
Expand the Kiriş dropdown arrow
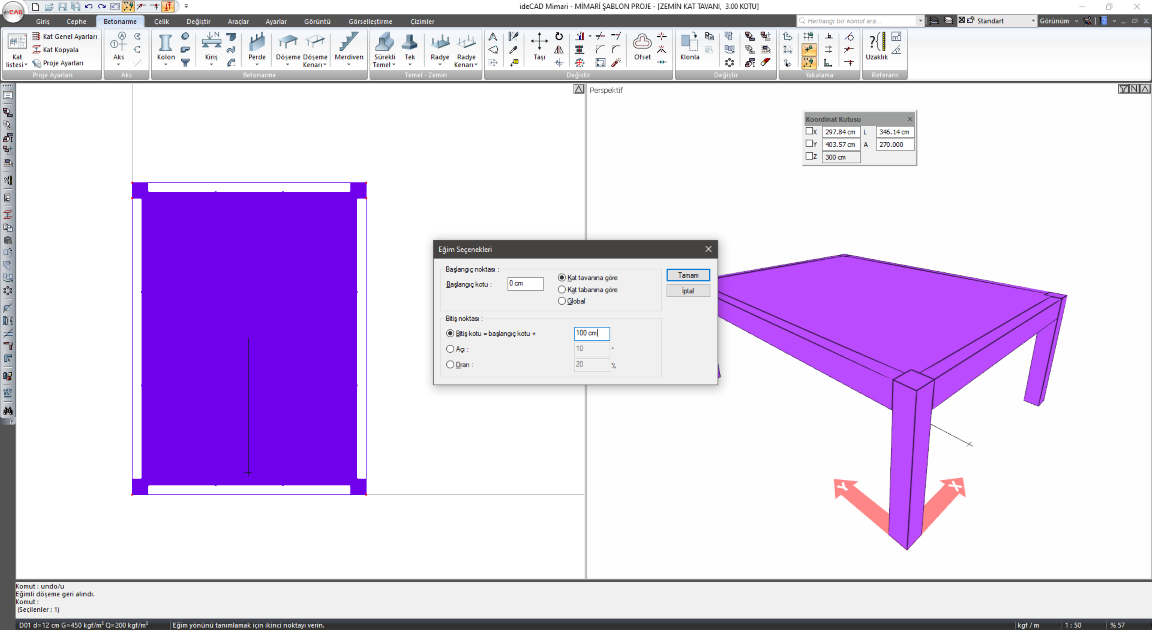(x=211, y=65)
